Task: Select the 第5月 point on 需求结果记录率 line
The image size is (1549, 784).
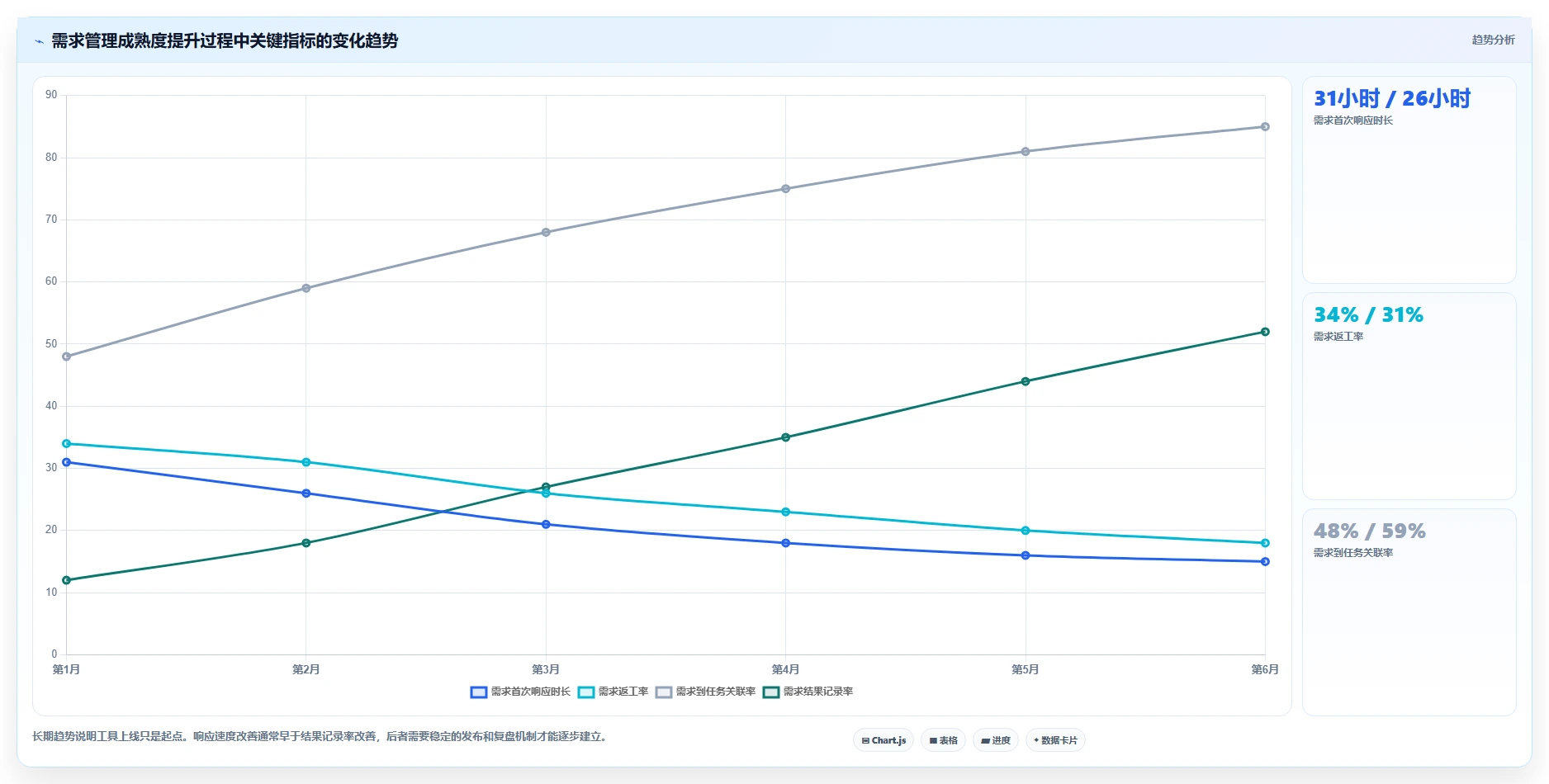Action: click(1026, 381)
